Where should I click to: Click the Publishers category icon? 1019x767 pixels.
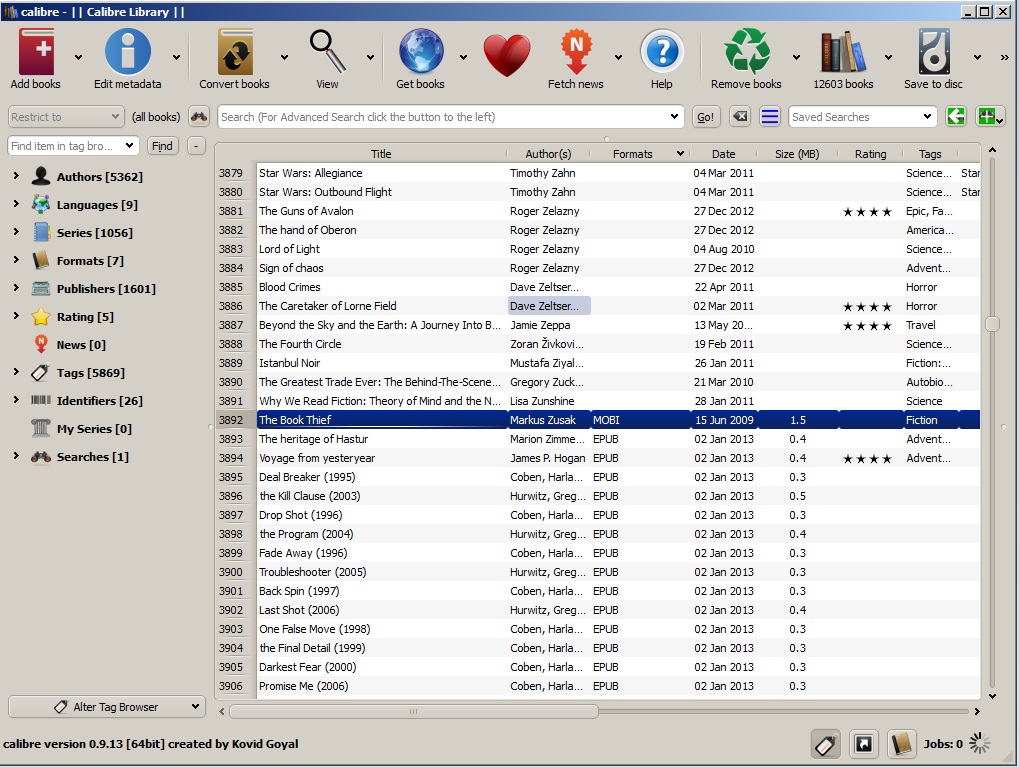[x=41, y=288]
